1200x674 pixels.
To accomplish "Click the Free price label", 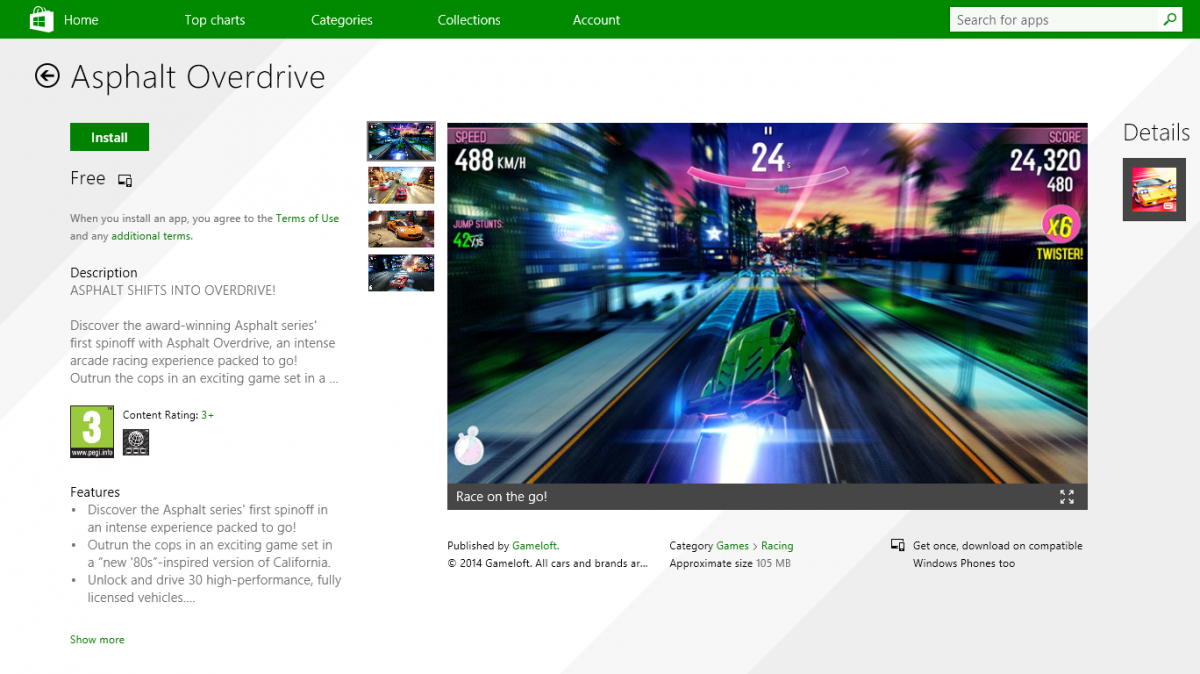I will 88,178.
